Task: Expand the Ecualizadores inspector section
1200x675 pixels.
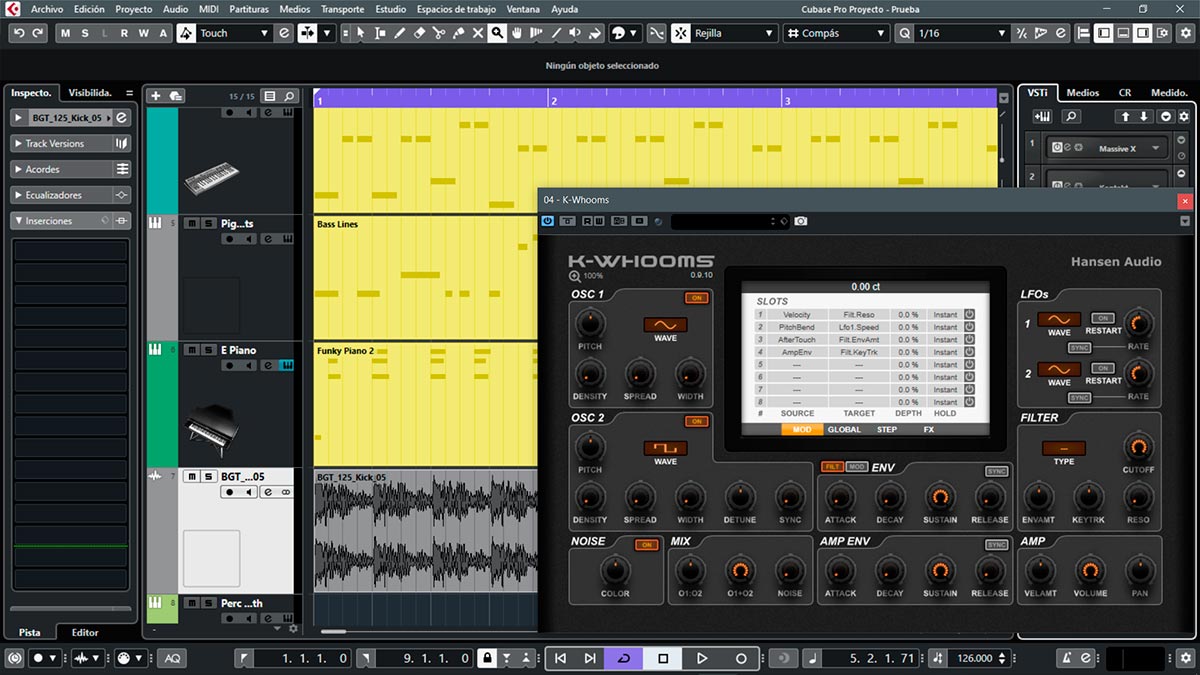Action: point(71,195)
